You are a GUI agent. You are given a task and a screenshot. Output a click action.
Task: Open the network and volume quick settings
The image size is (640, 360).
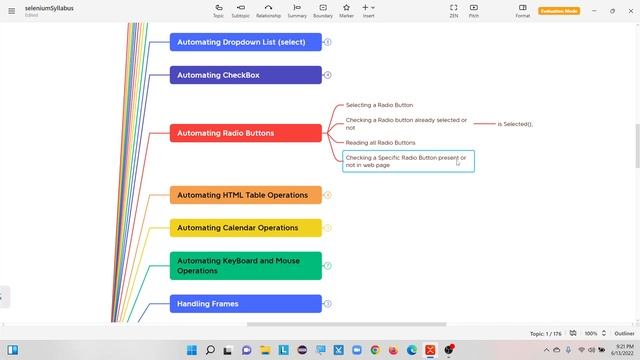point(591,350)
